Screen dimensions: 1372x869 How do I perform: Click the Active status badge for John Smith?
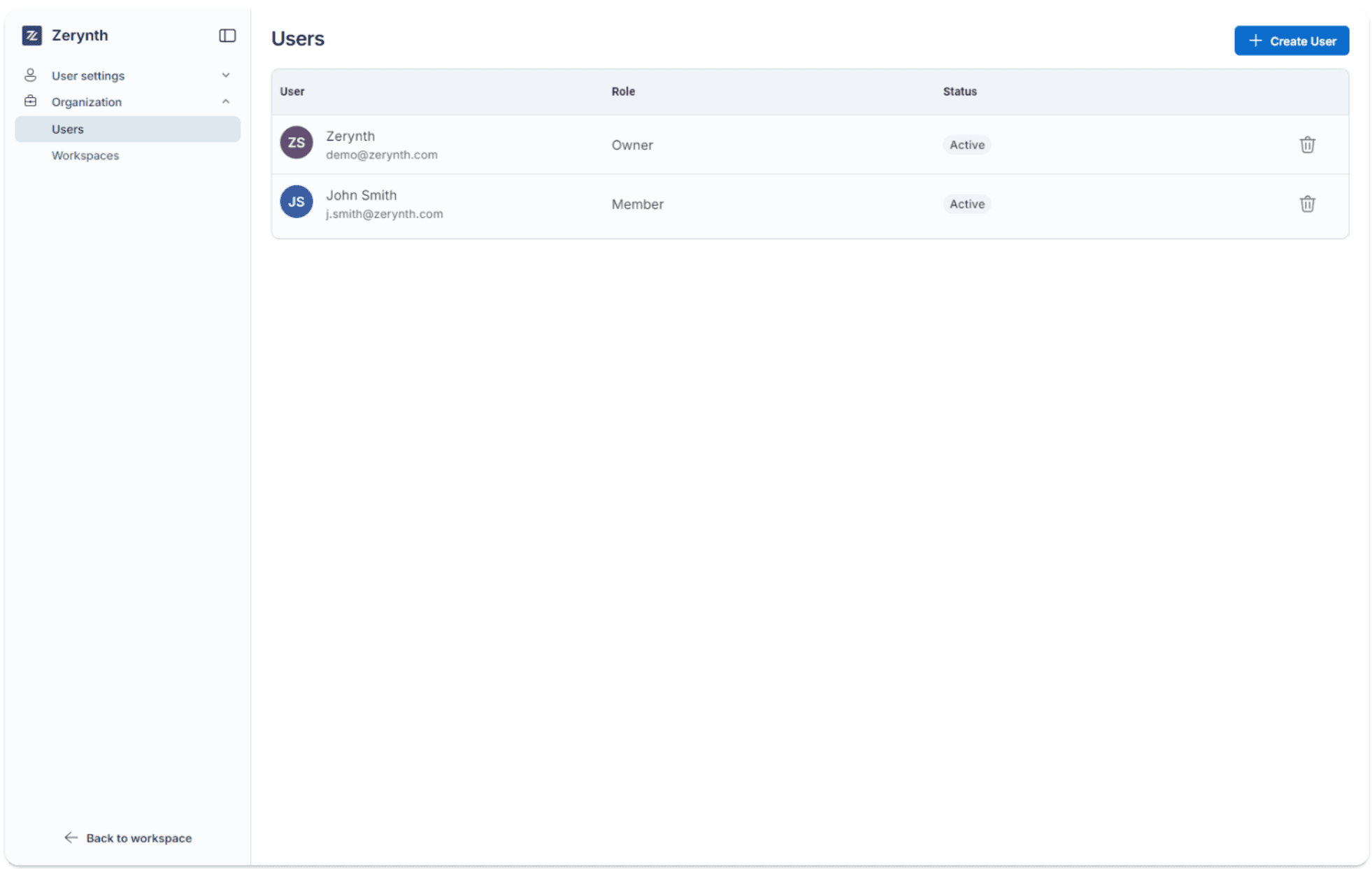tap(966, 204)
